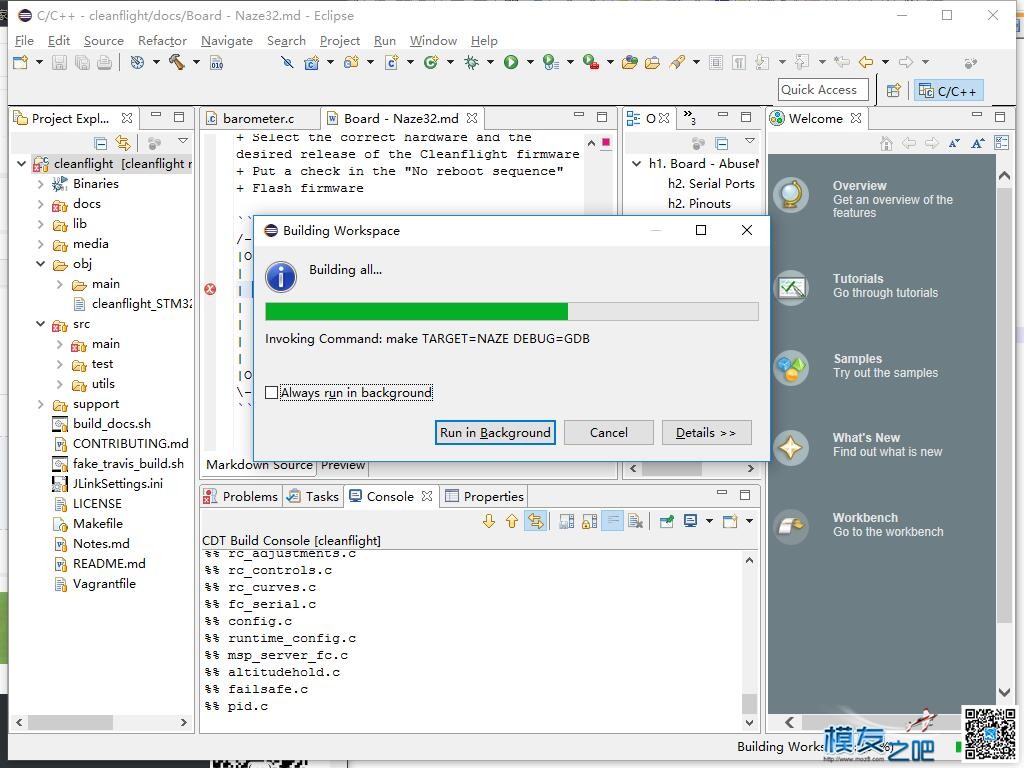1024x768 pixels.
Task: Click console Scroll Up arrow icon
Action: (512, 521)
